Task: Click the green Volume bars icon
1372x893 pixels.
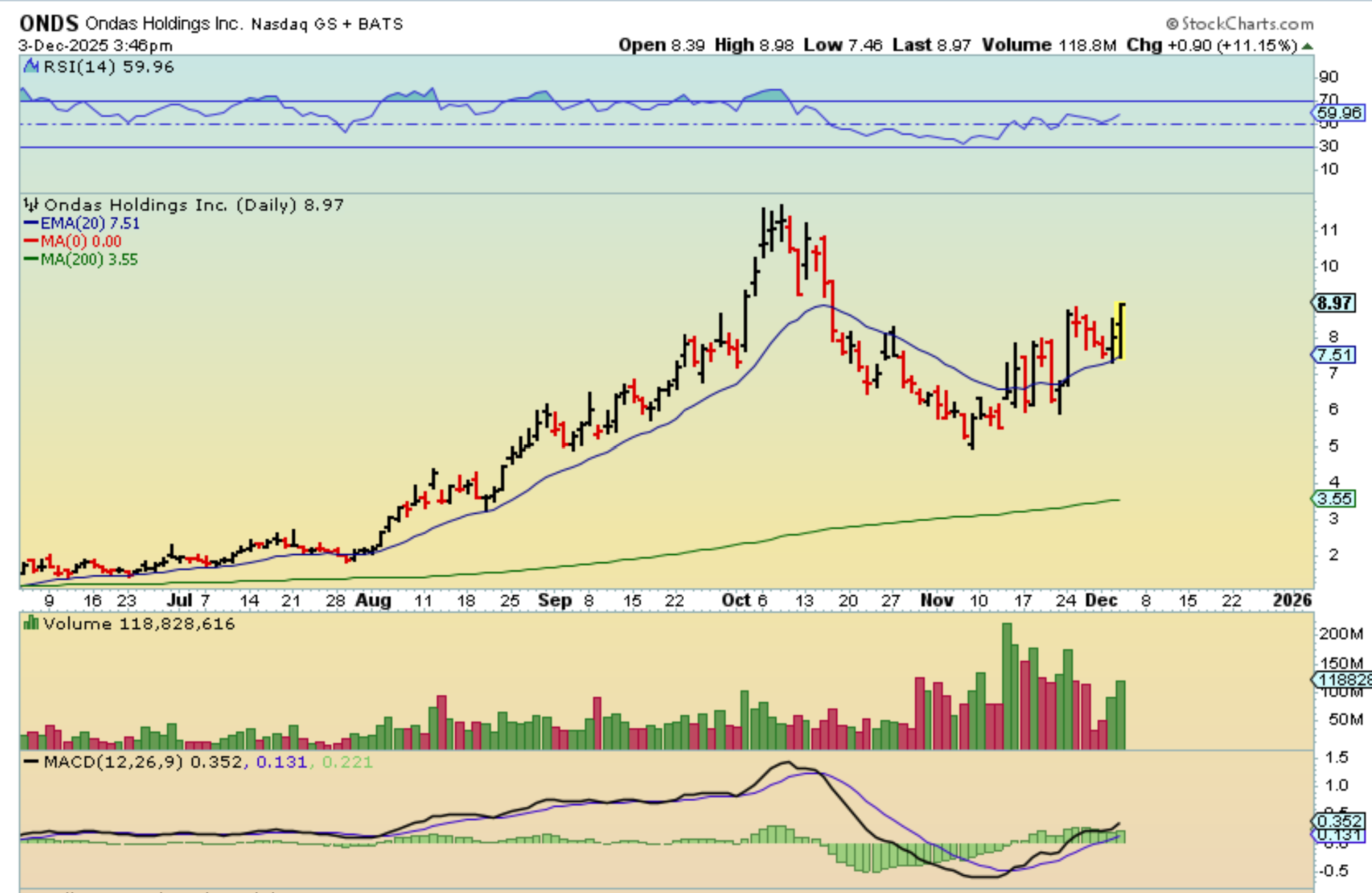Action: point(31,623)
